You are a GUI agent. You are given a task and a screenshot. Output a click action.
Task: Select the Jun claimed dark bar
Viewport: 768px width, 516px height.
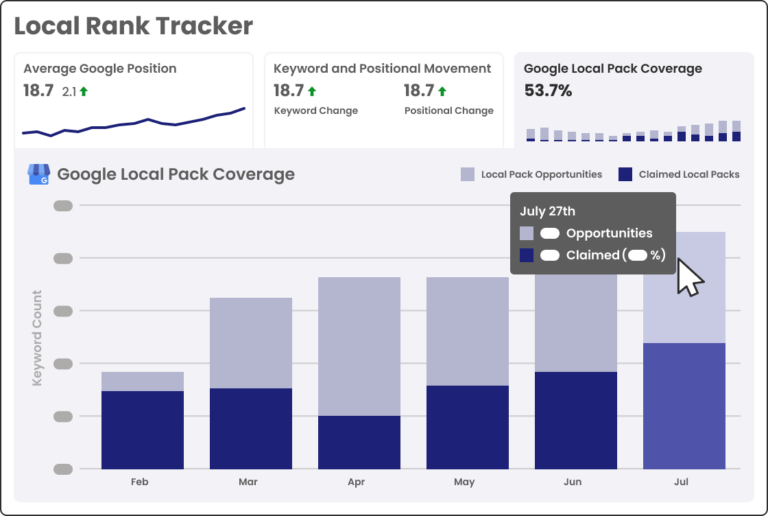[575, 420]
